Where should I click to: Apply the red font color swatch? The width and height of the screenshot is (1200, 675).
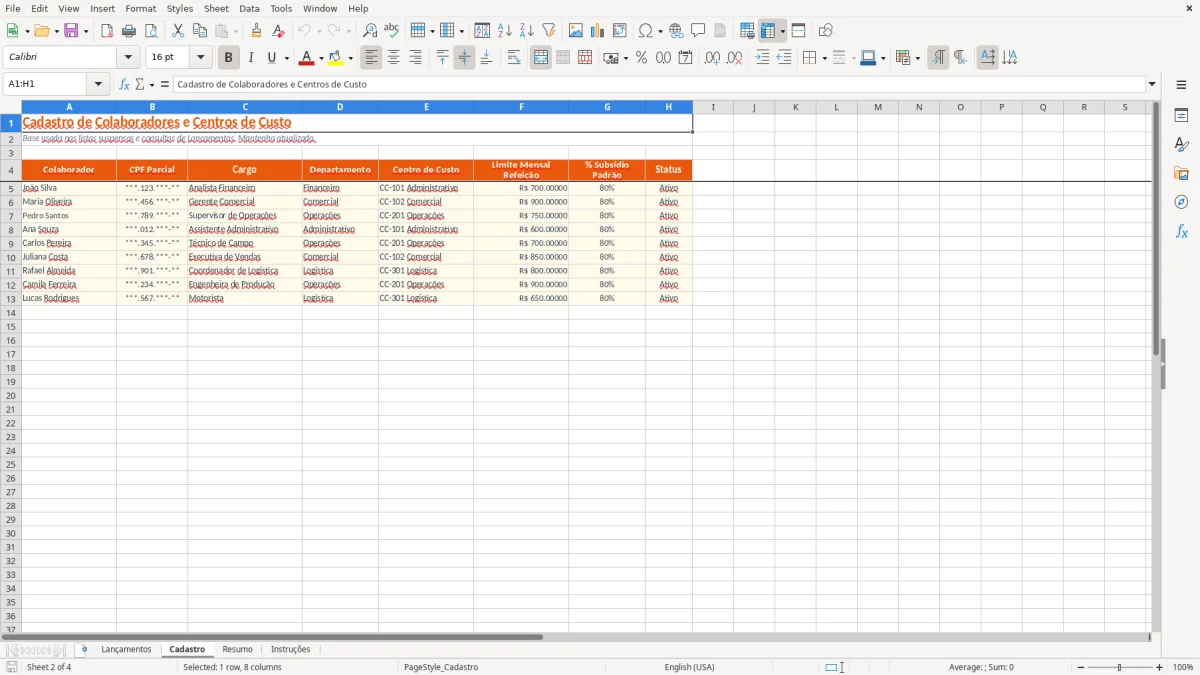307,58
